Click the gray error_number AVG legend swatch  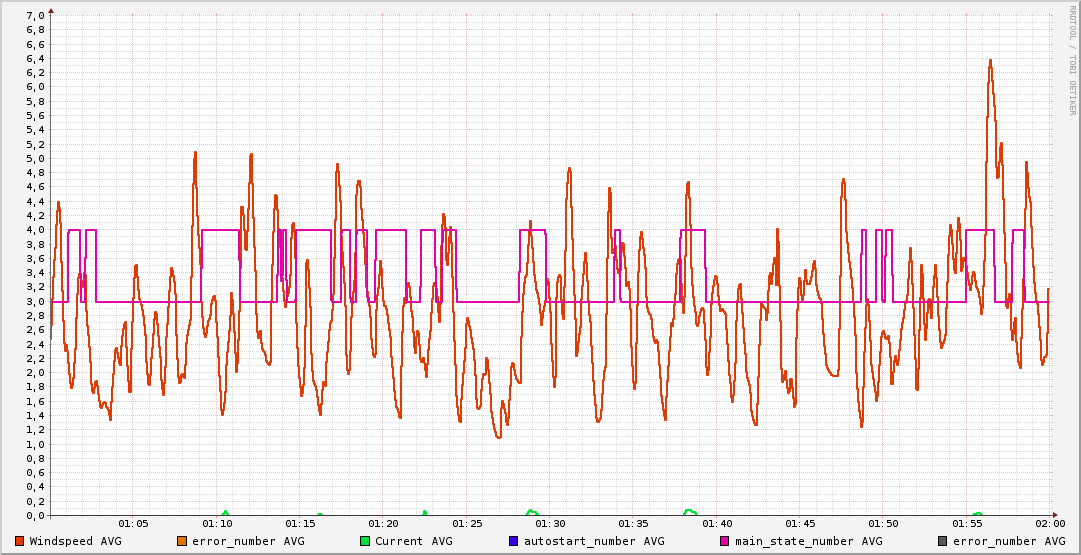point(942,541)
